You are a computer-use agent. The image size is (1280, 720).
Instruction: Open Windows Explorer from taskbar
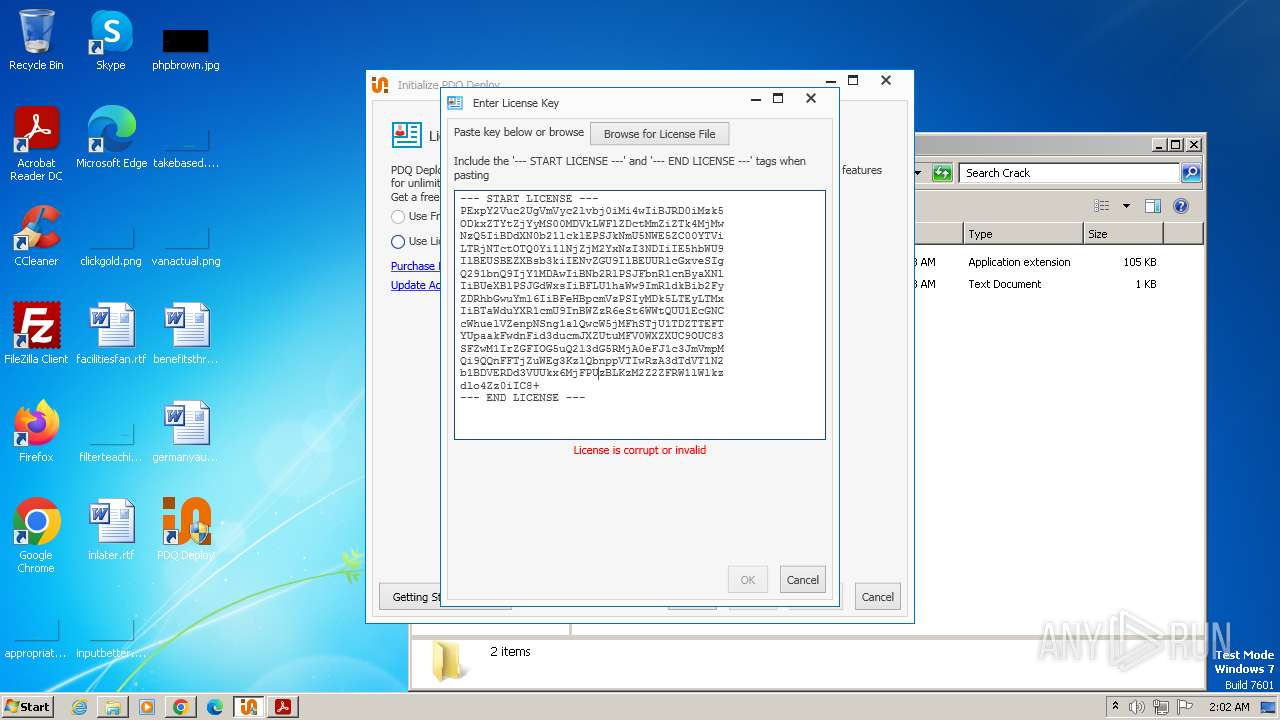pos(113,707)
